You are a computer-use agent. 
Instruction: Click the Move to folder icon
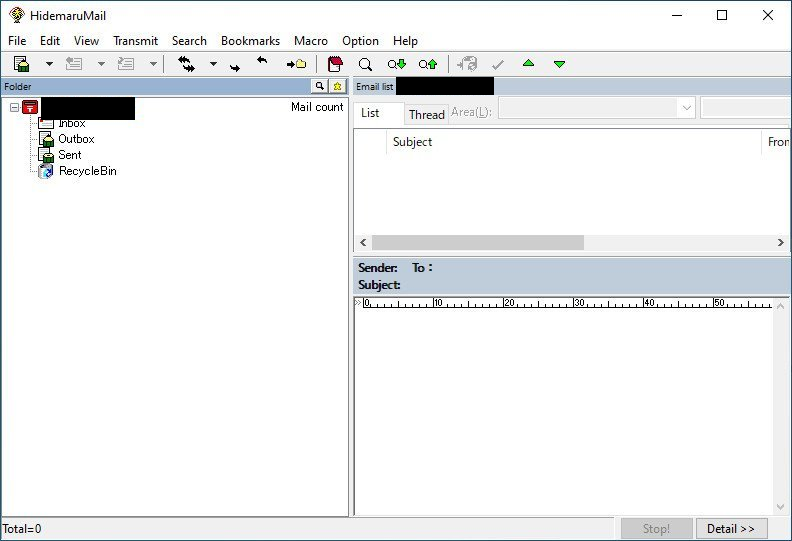coord(296,64)
